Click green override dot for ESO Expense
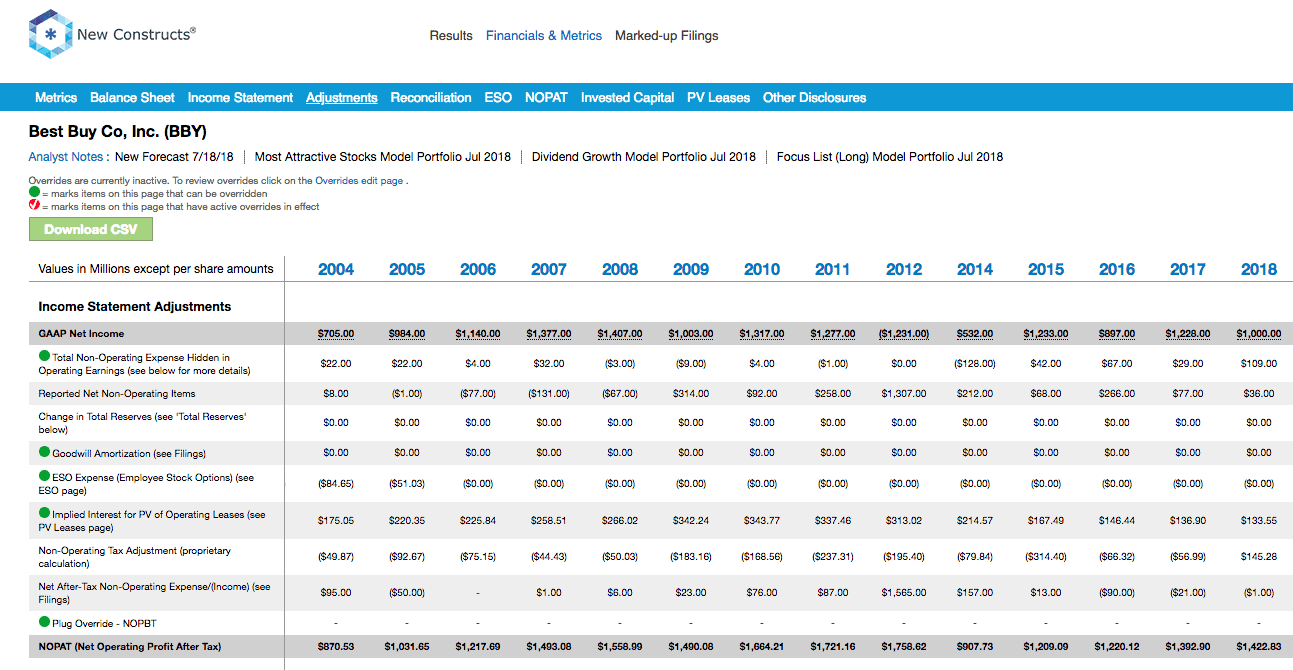This screenshot has height=670, width=1293. [x=44, y=477]
